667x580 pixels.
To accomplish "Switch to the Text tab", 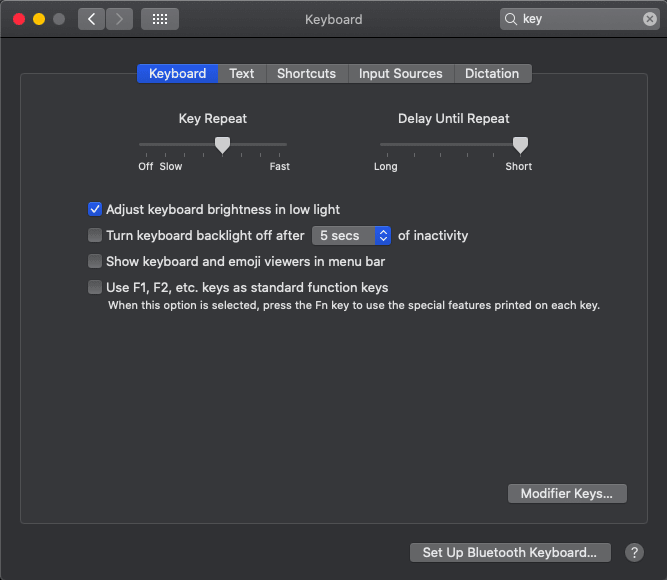I will pyautogui.click(x=242, y=74).
